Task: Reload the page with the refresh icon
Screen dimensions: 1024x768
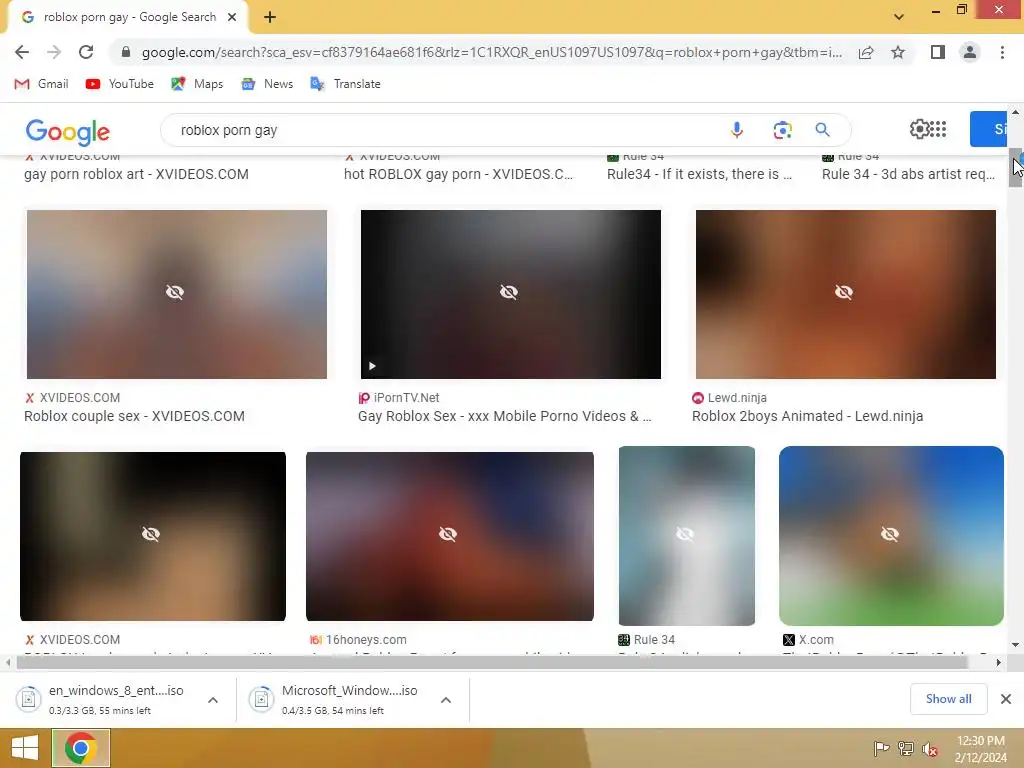Action: [x=86, y=52]
